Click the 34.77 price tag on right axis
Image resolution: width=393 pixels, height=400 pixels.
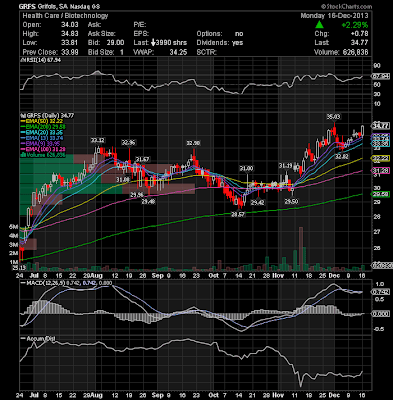tap(381, 126)
